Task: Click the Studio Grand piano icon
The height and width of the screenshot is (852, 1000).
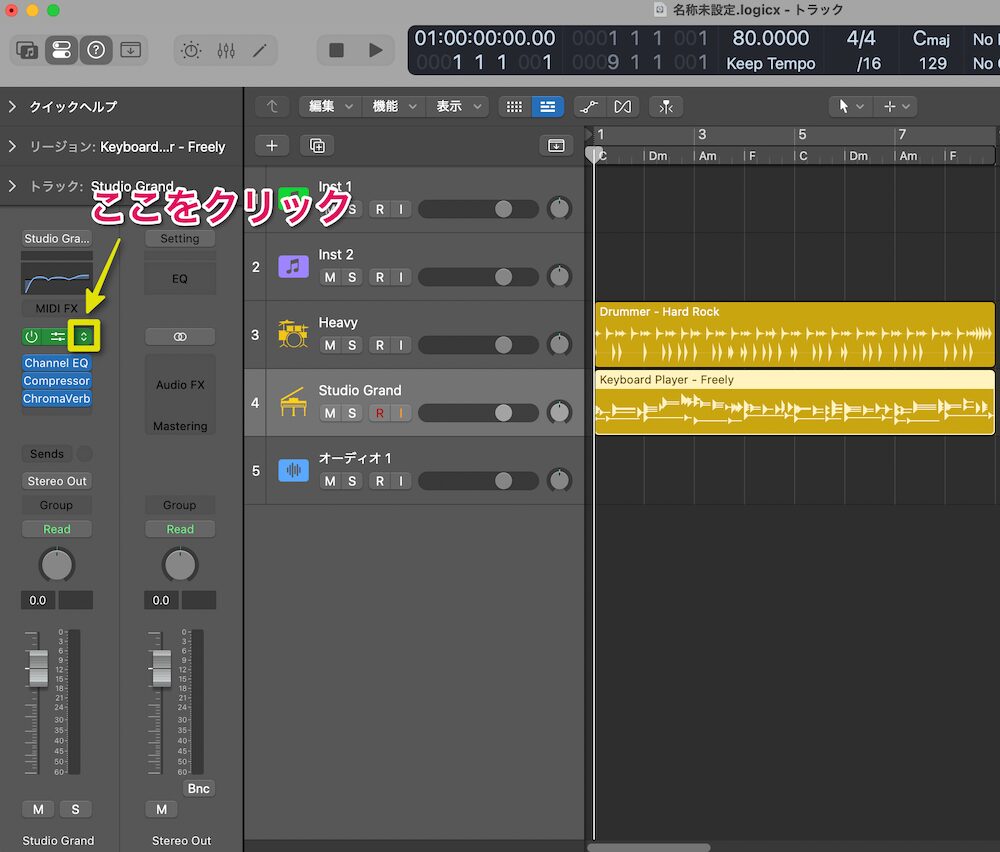Action: [x=293, y=402]
